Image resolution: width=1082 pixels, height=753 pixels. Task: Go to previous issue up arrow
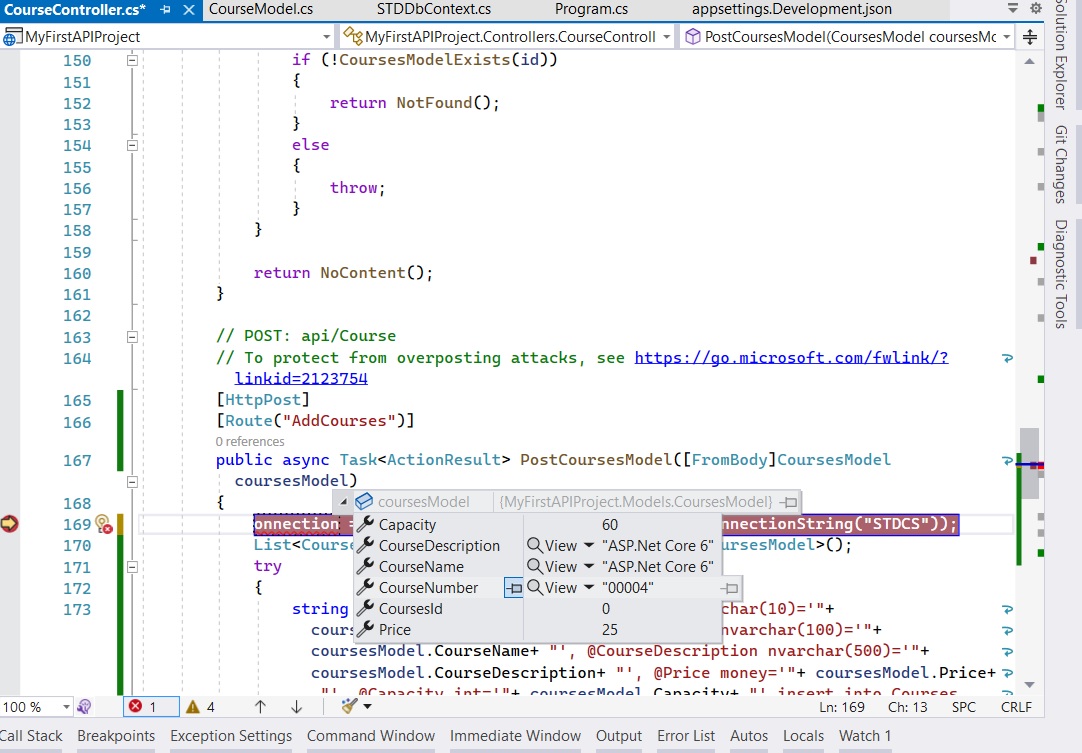click(x=260, y=707)
